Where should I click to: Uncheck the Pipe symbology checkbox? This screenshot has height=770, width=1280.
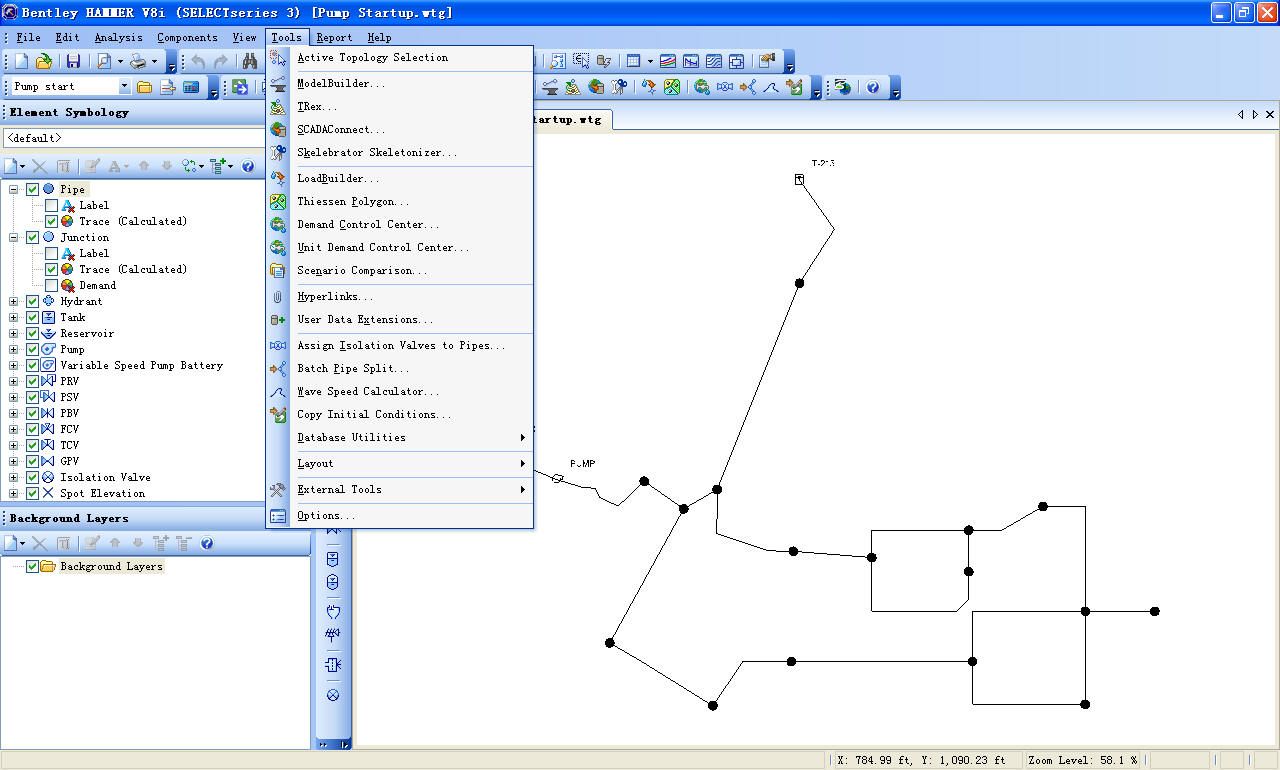[32, 189]
